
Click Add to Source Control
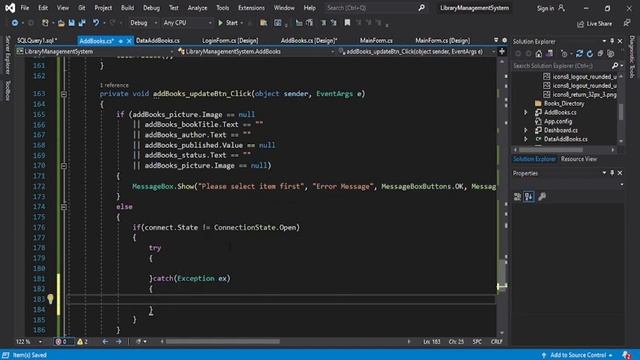tap(578, 355)
